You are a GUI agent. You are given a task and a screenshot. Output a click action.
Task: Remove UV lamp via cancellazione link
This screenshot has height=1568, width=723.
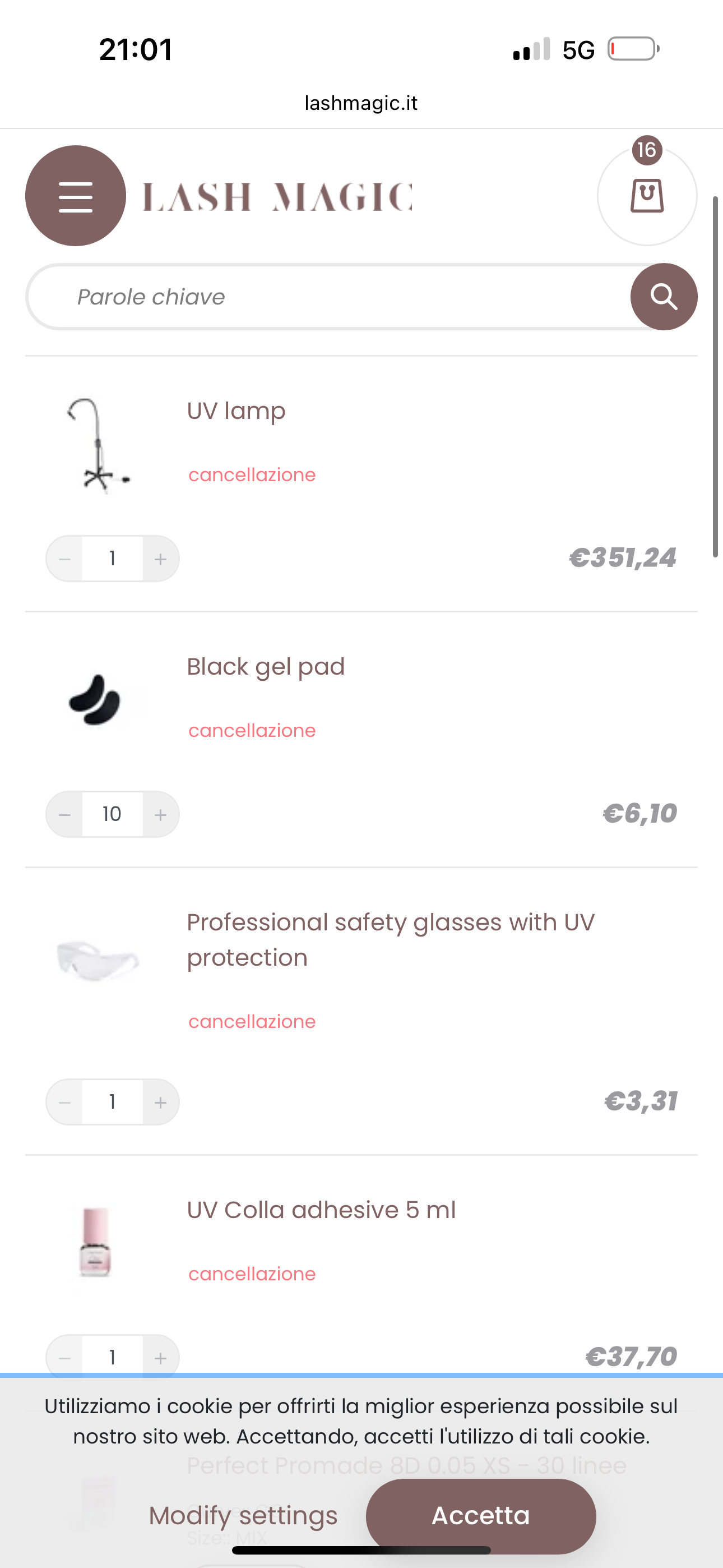[252, 475]
